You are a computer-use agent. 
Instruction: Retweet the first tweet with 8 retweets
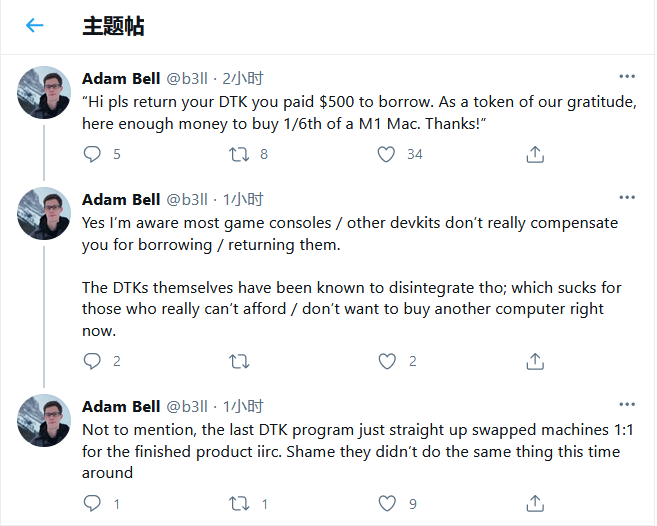click(239, 154)
